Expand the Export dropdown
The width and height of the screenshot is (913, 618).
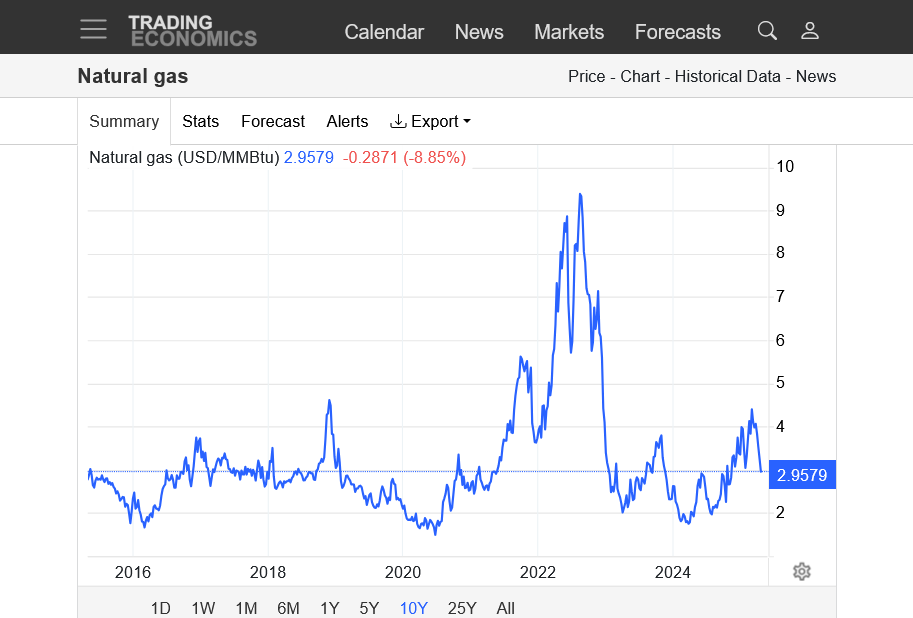tap(430, 121)
